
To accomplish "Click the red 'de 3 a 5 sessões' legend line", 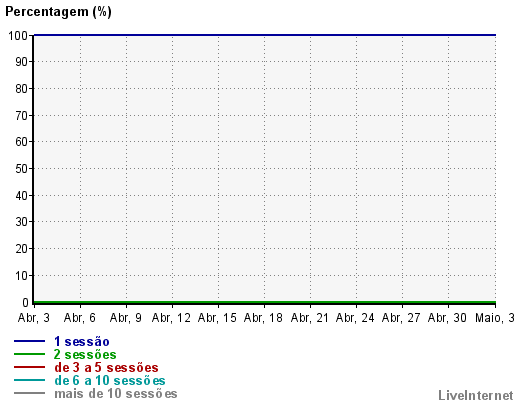I will click(29, 367).
